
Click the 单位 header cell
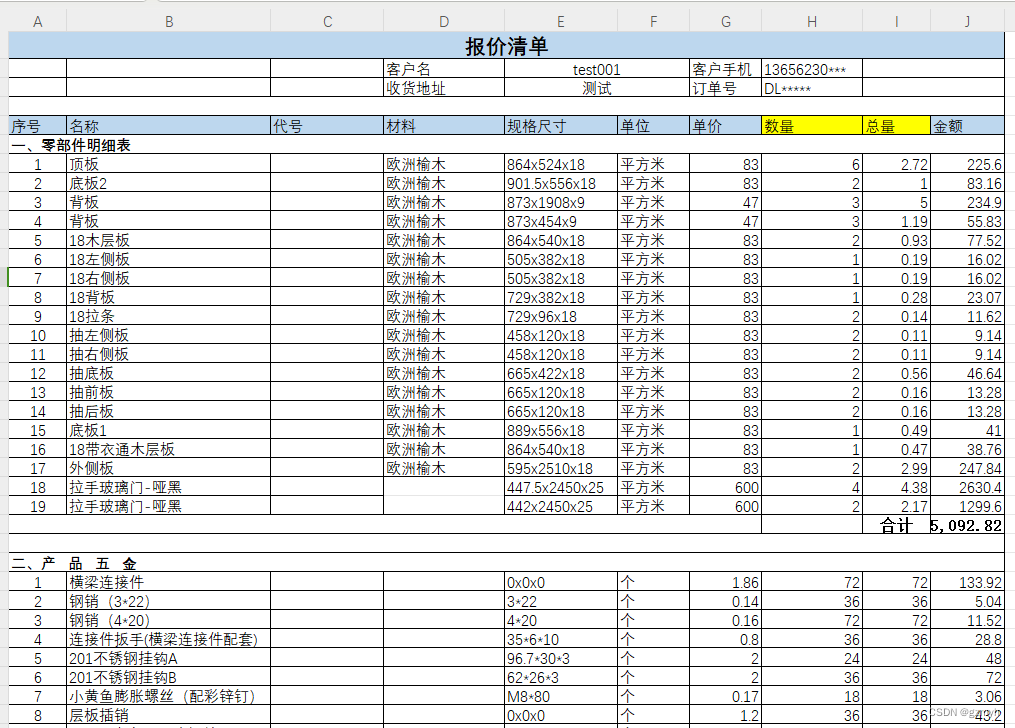click(x=653, y=126)
